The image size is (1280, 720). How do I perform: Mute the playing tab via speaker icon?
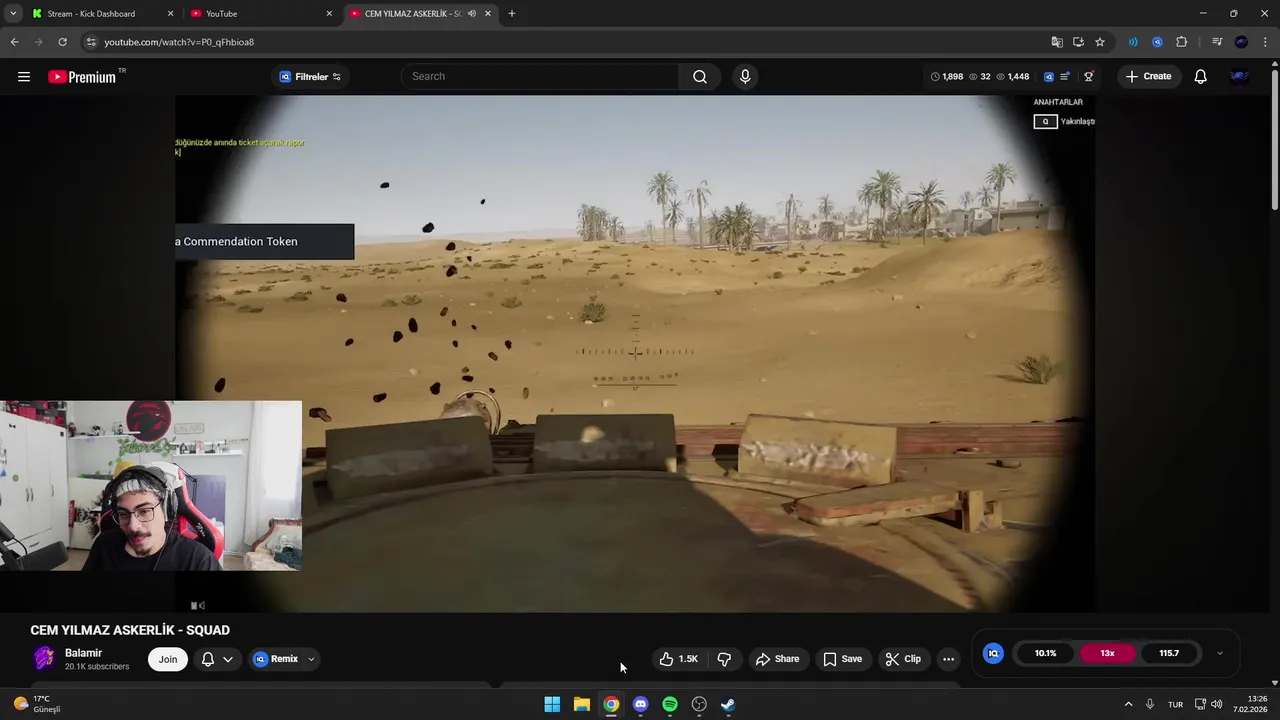[x=471, y=13]
